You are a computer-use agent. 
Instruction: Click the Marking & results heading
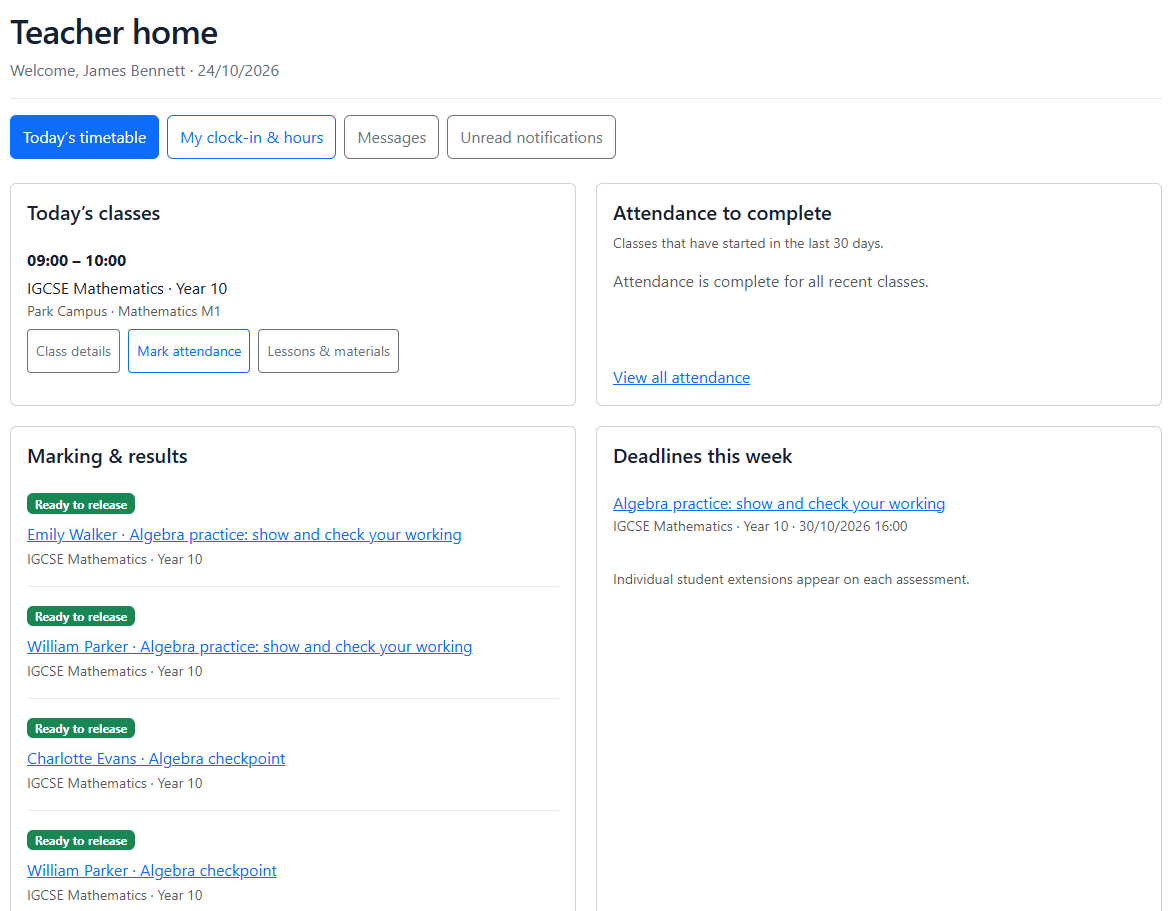(x=107, y=457)
